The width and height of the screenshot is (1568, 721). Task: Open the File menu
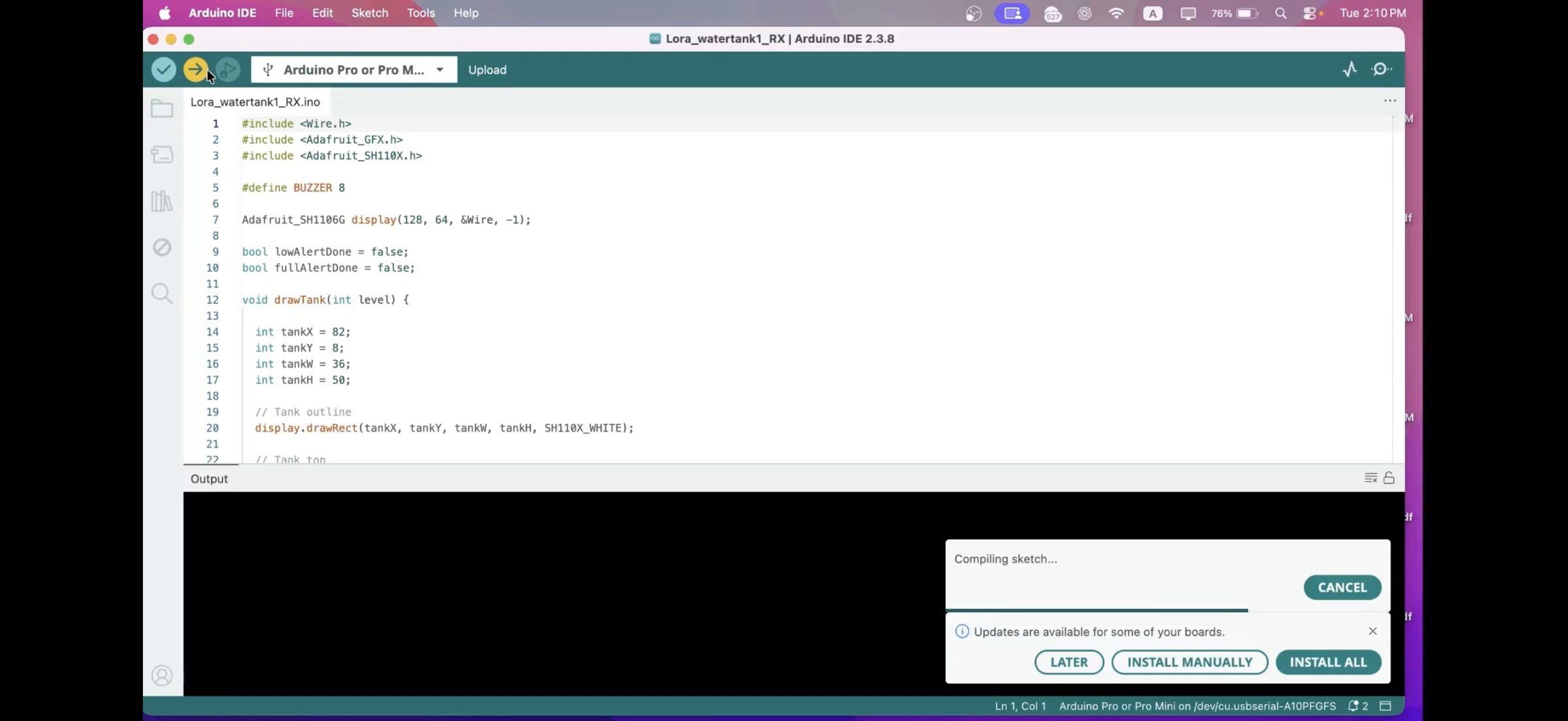point(284,13)
